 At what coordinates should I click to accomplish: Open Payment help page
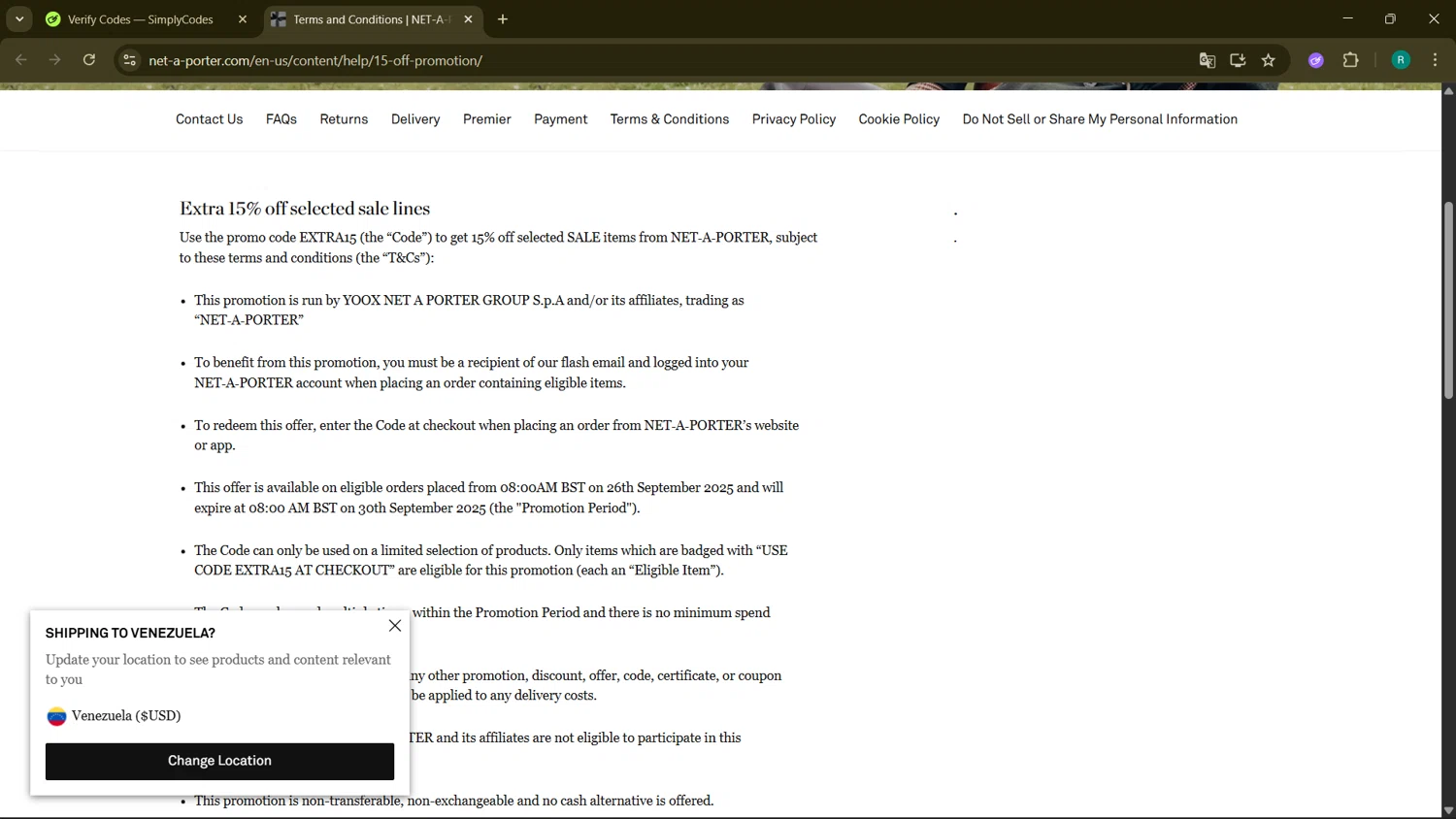tap(561, 119)
